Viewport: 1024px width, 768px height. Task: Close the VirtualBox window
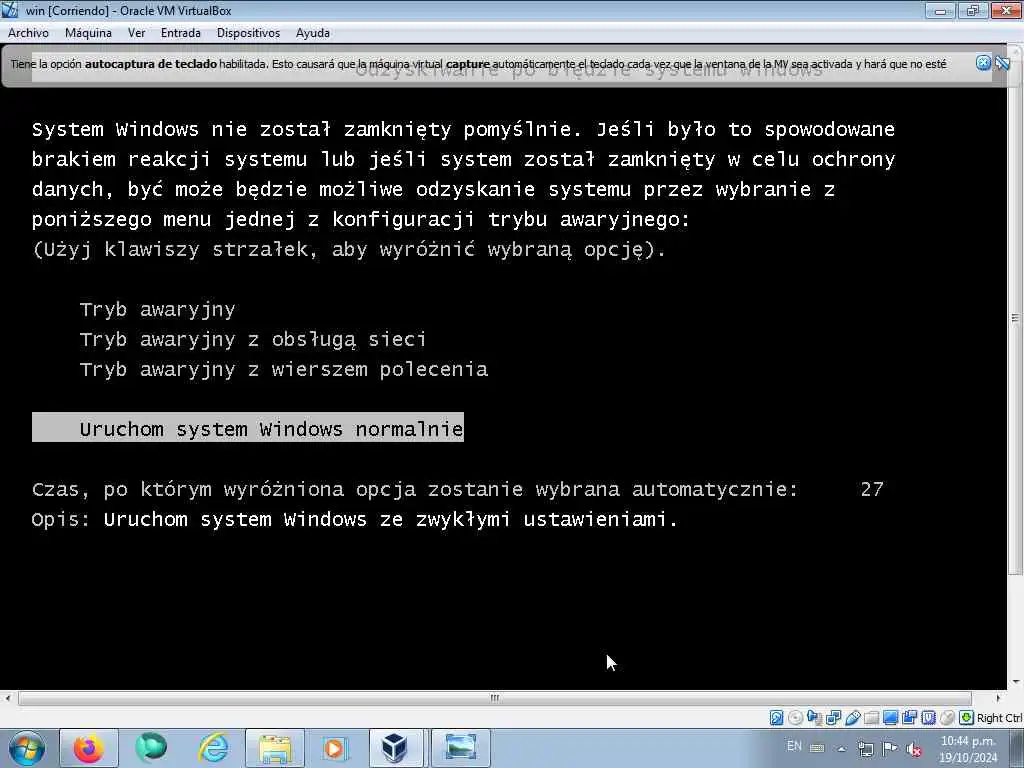1006,10
